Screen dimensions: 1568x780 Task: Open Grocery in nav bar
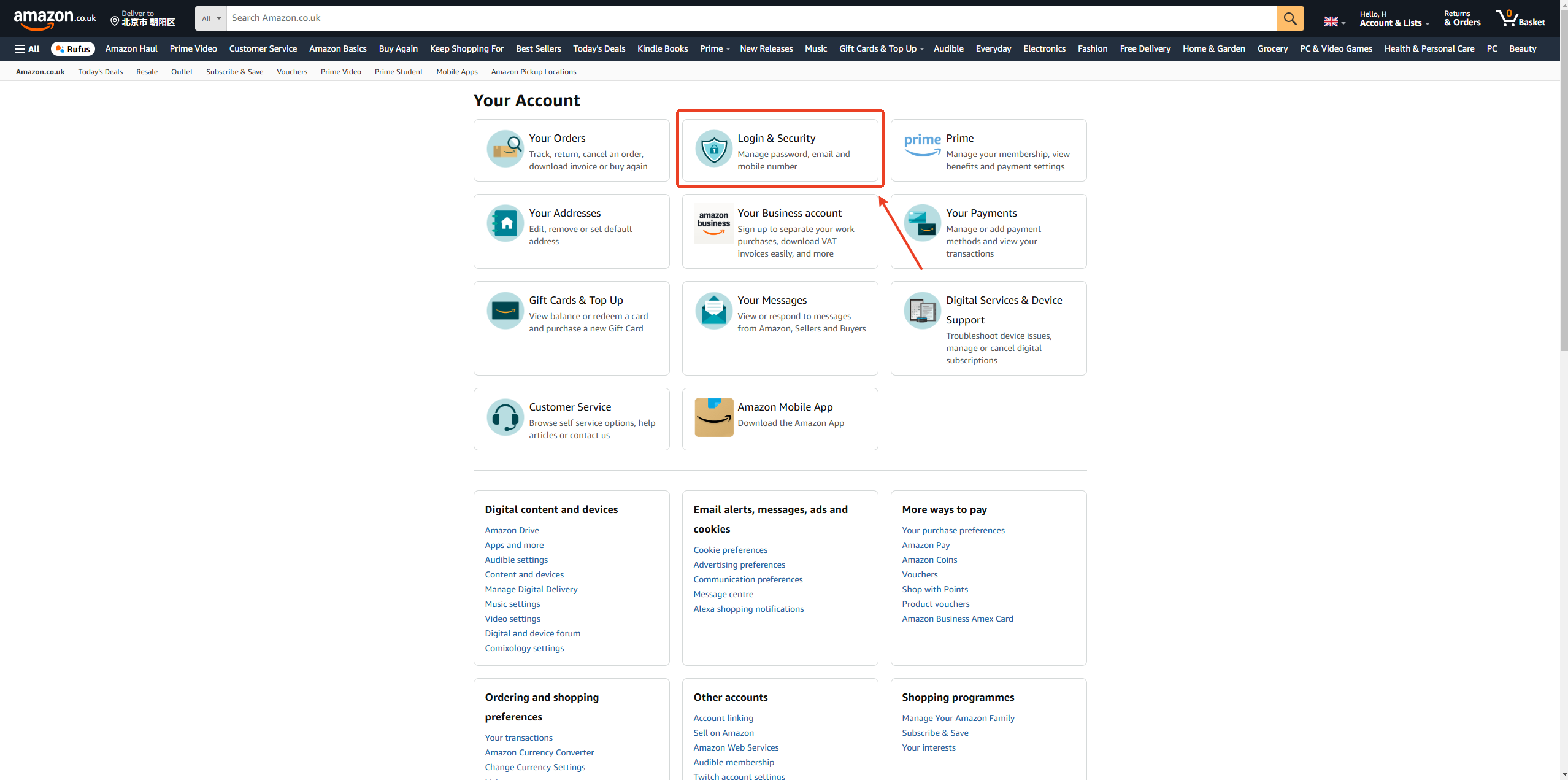point(1272,48)
